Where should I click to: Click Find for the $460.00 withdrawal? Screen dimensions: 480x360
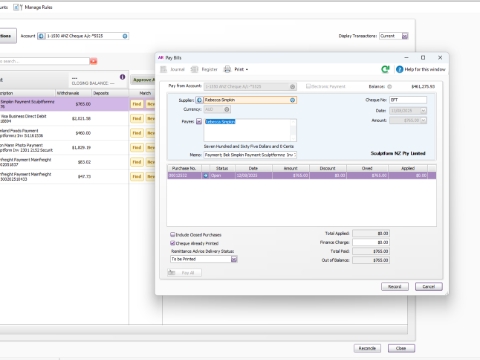137,133
